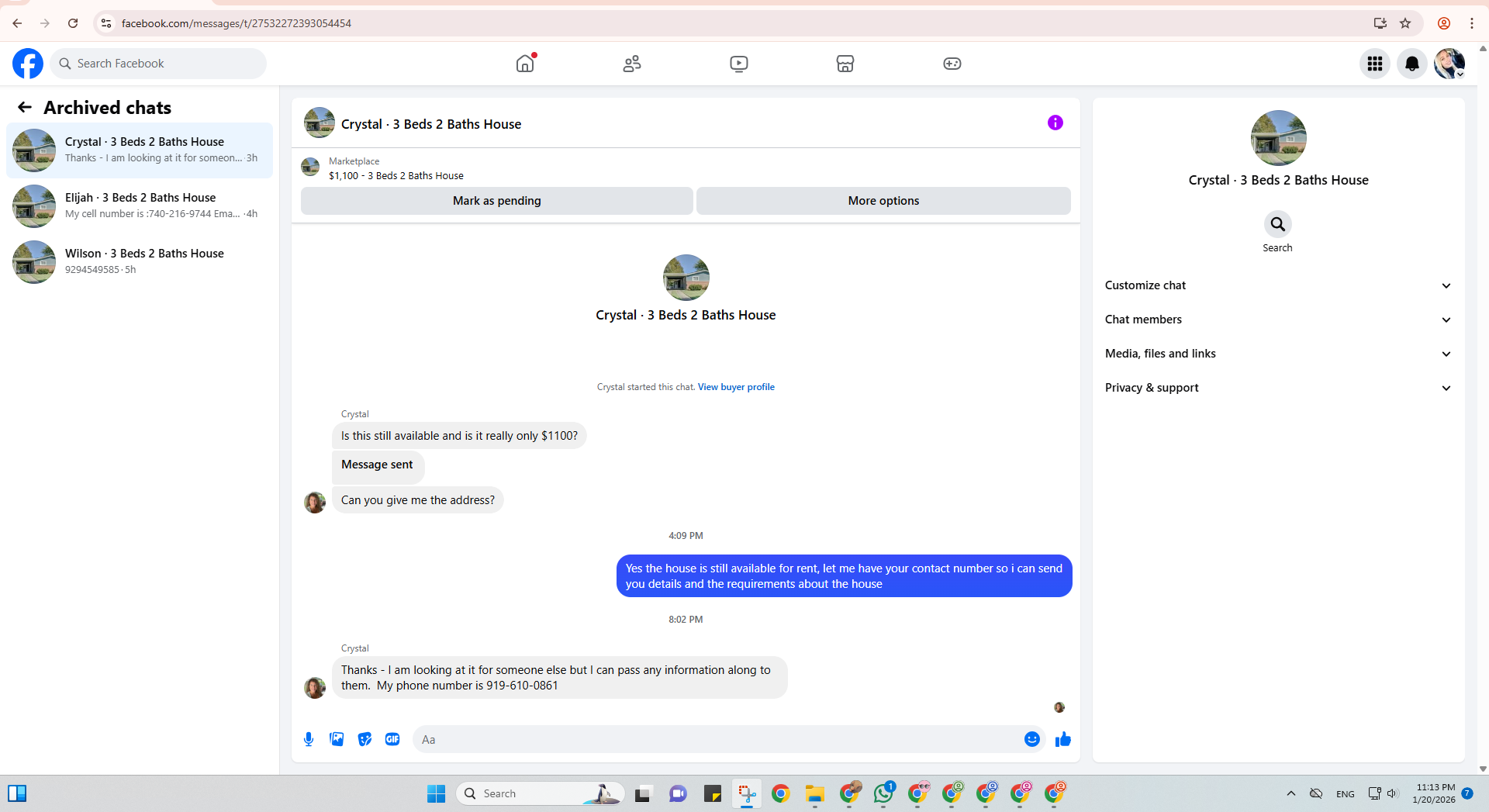Go to the Home feed icon
The image size is (1489, 812).
[x=525, y=64]
